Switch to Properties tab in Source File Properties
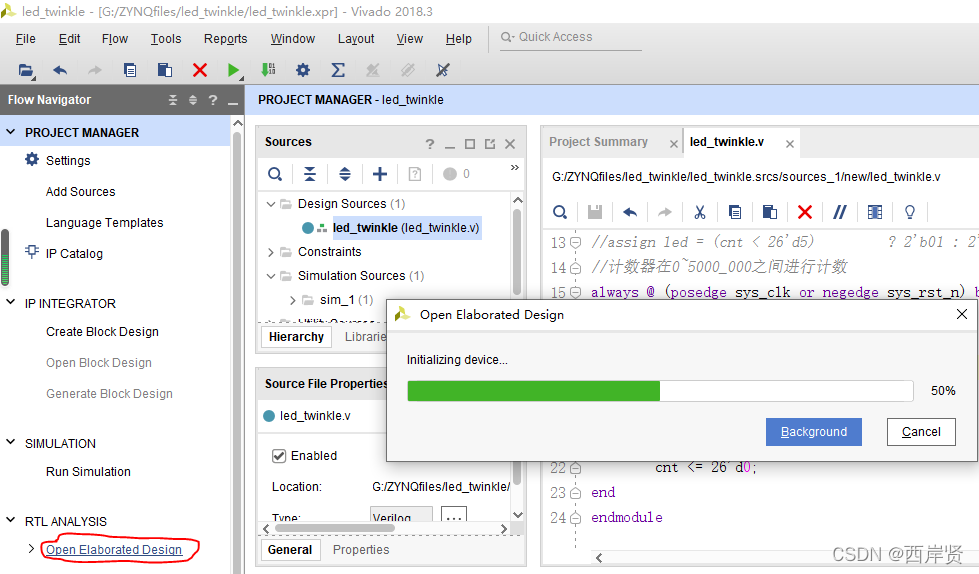The image size is (979, 574). pos(361,550)
